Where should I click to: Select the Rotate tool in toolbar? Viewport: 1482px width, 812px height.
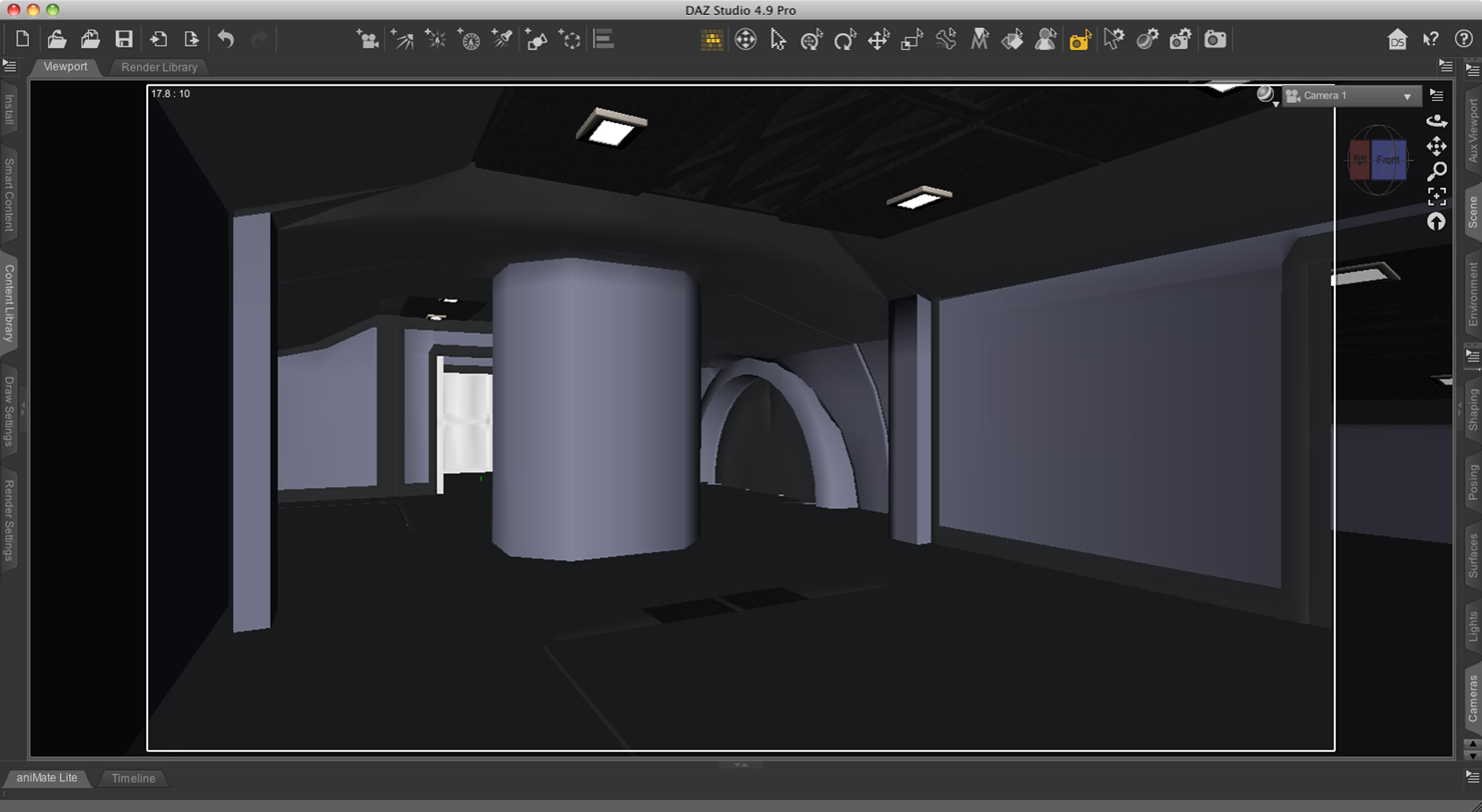point(844,40)
